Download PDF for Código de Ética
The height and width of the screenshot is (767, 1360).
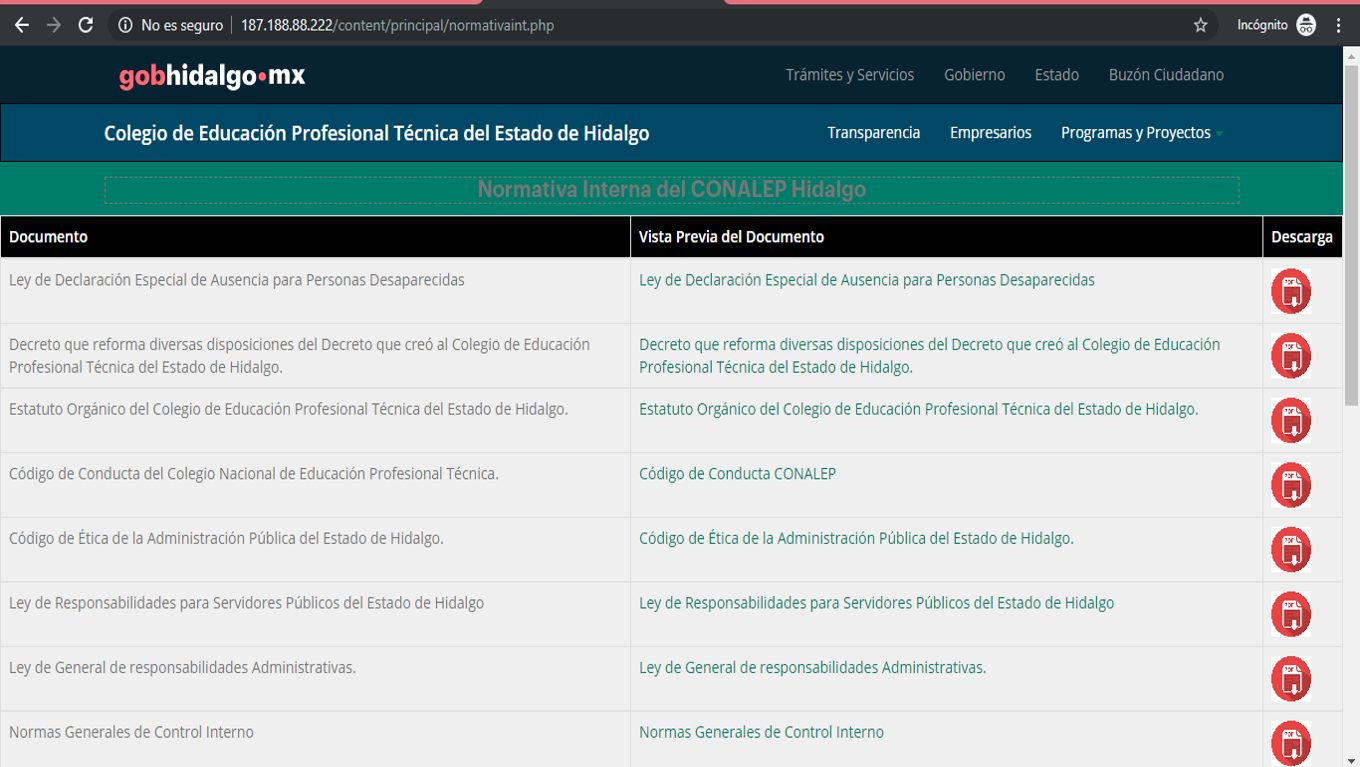tap(1291, 549)
